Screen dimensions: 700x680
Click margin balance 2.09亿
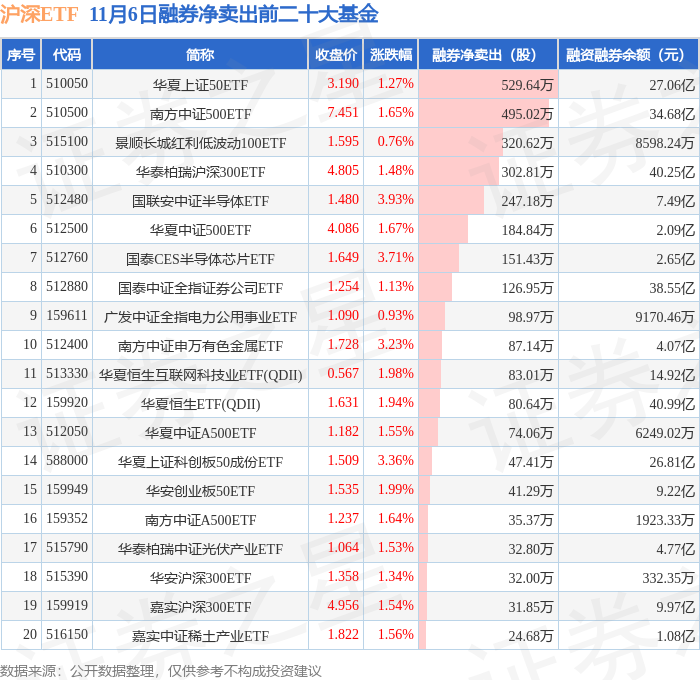[x=675, y=229]
